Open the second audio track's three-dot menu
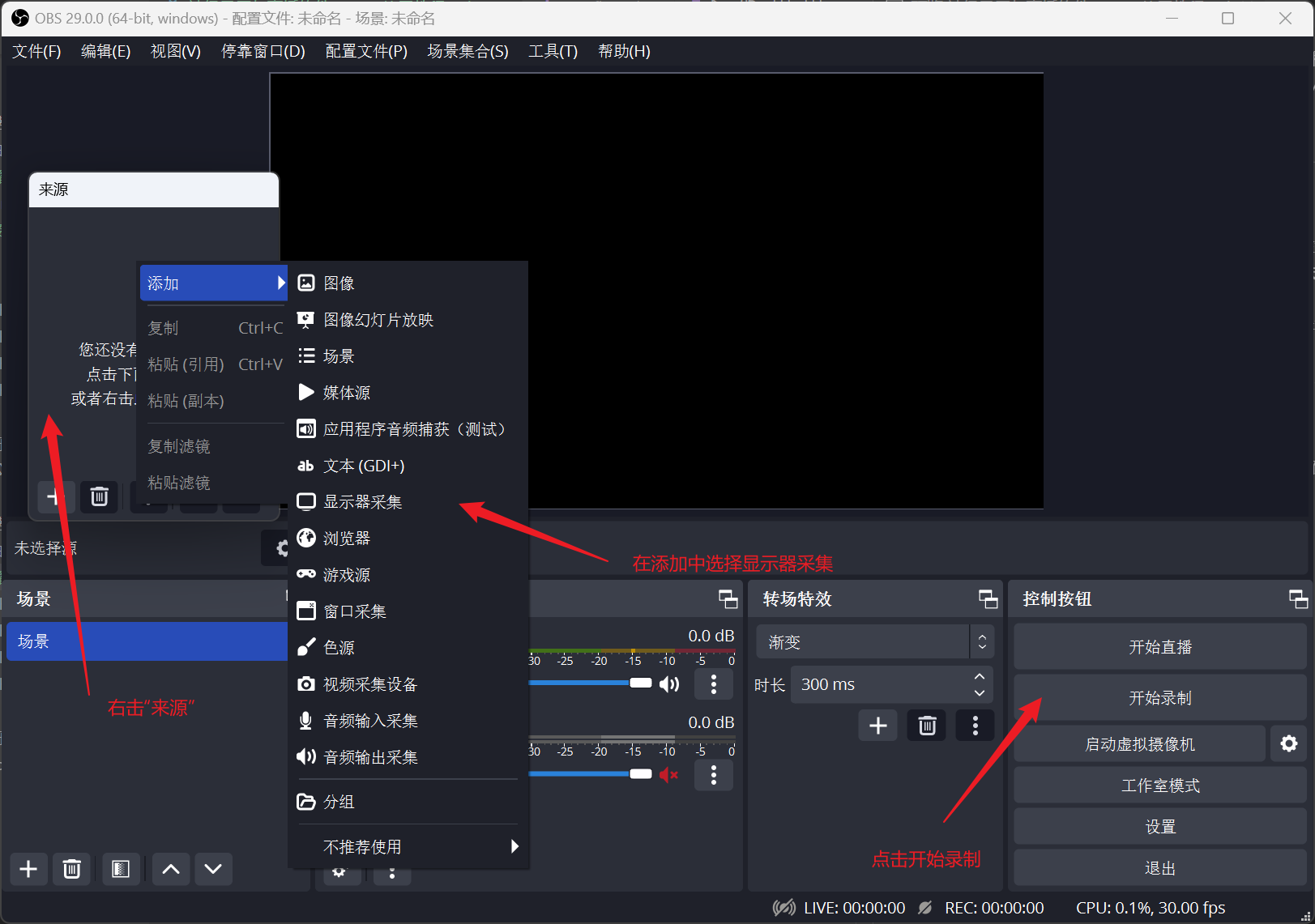The width and height of the screenshot is (1315, 924). tap(714, 775)
